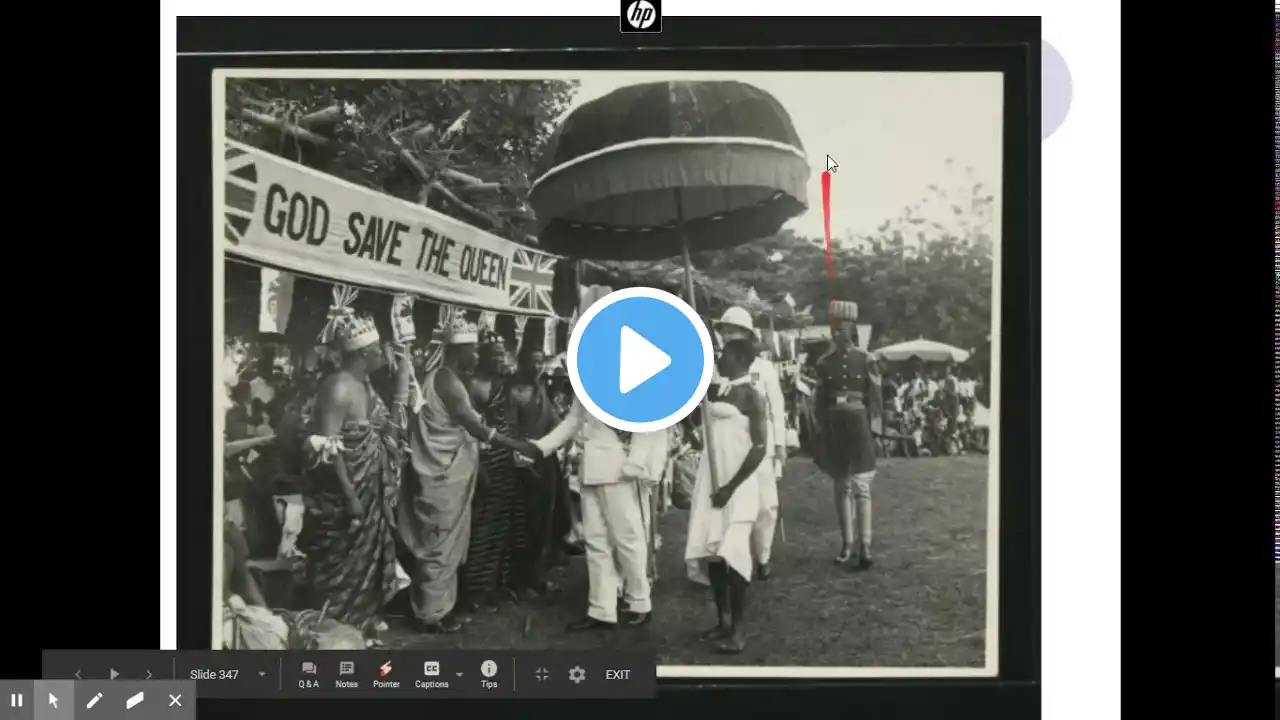Select the eraser tool

pos(135,700)
